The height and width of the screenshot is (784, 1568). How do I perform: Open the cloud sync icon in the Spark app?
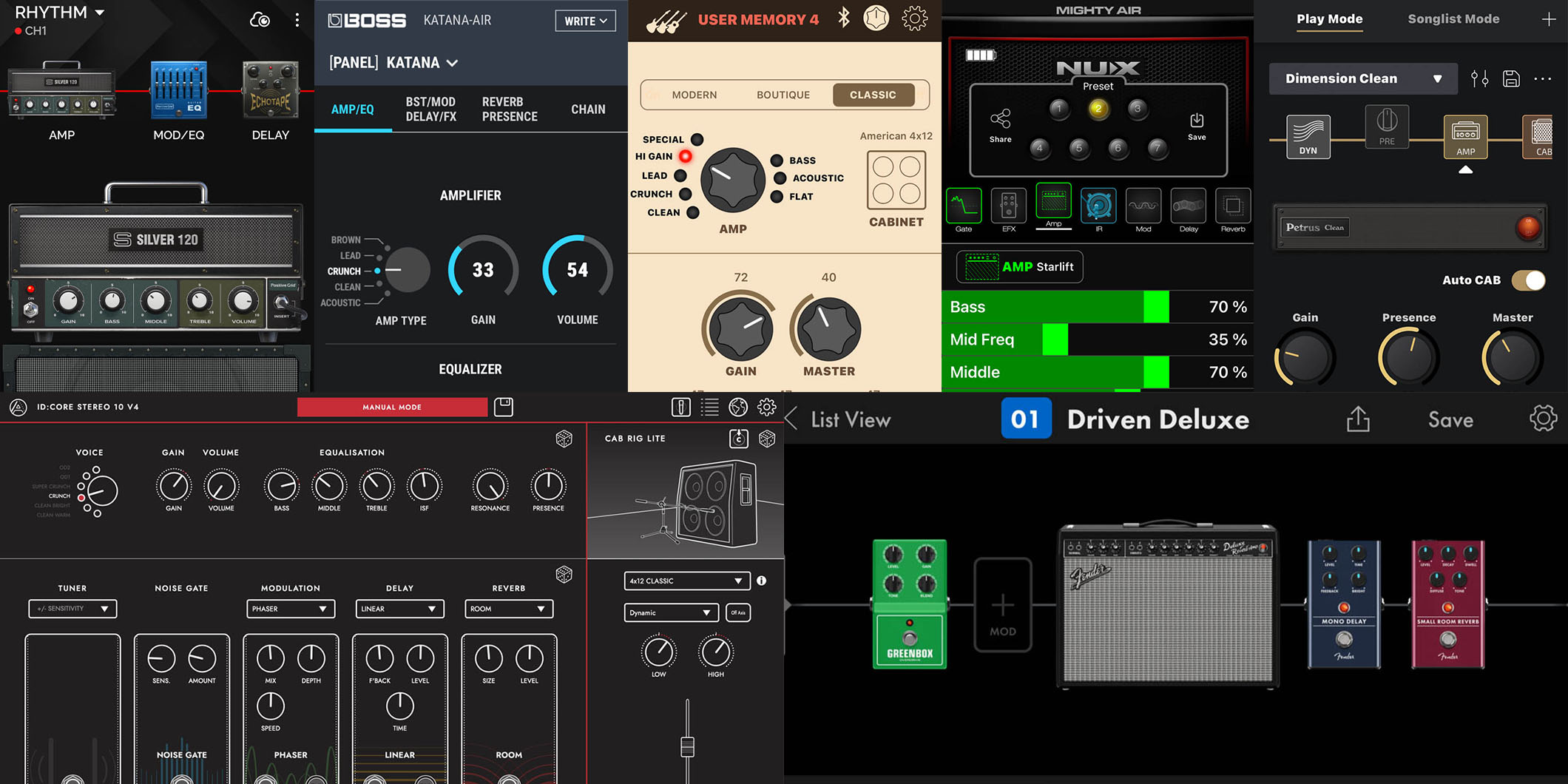pyautogui.click(x=260, y=20)
